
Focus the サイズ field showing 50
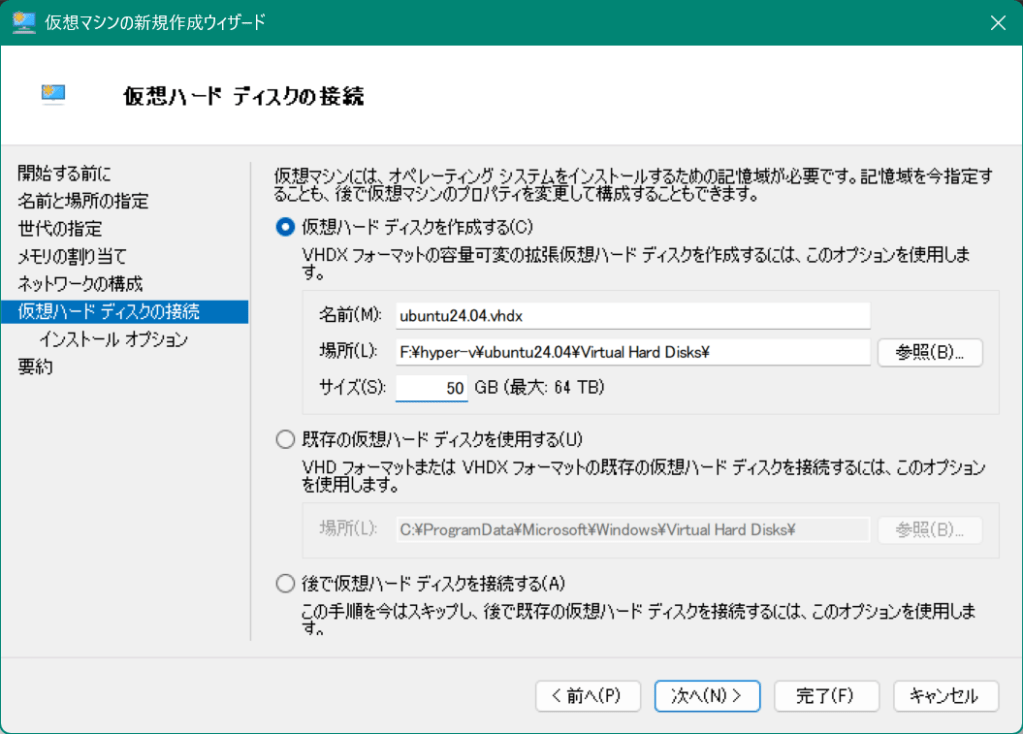(432, 387)
